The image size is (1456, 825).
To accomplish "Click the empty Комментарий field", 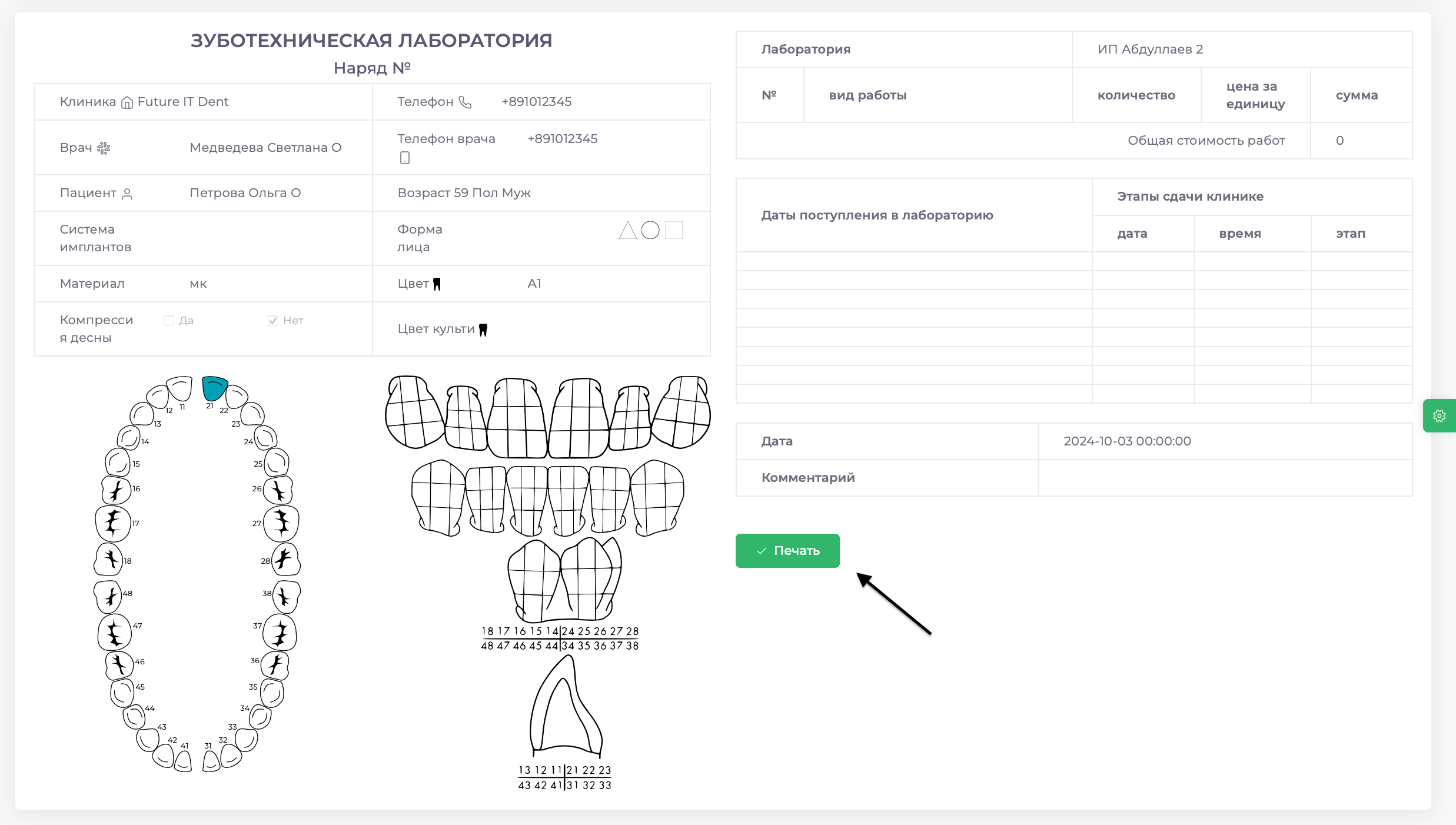I will 1225,478.
